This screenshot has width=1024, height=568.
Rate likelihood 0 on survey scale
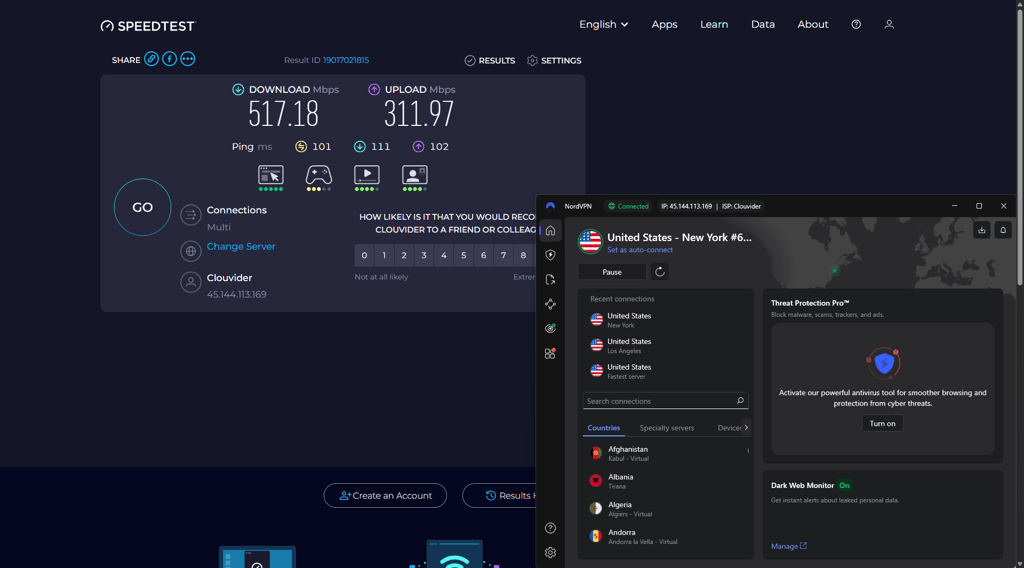[364, 255]
